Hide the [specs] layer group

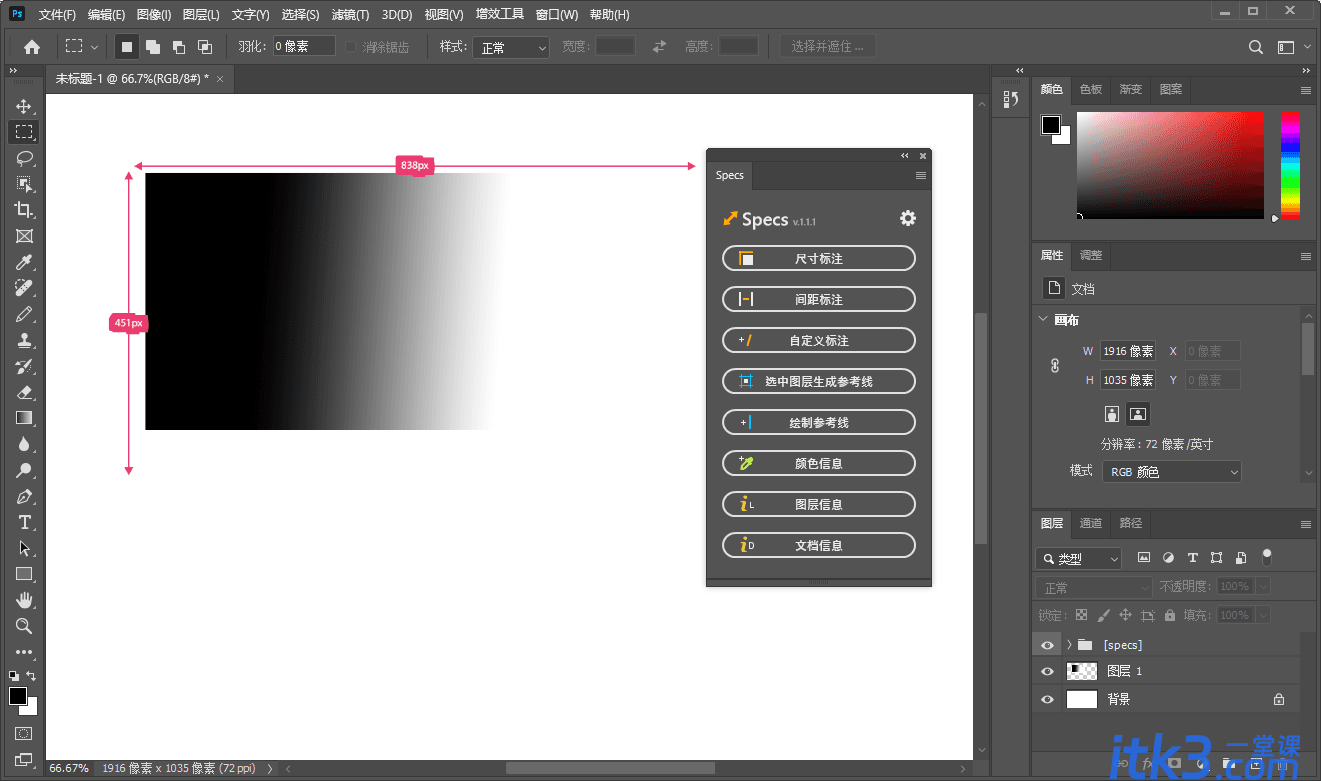(x=1047, y=645)
